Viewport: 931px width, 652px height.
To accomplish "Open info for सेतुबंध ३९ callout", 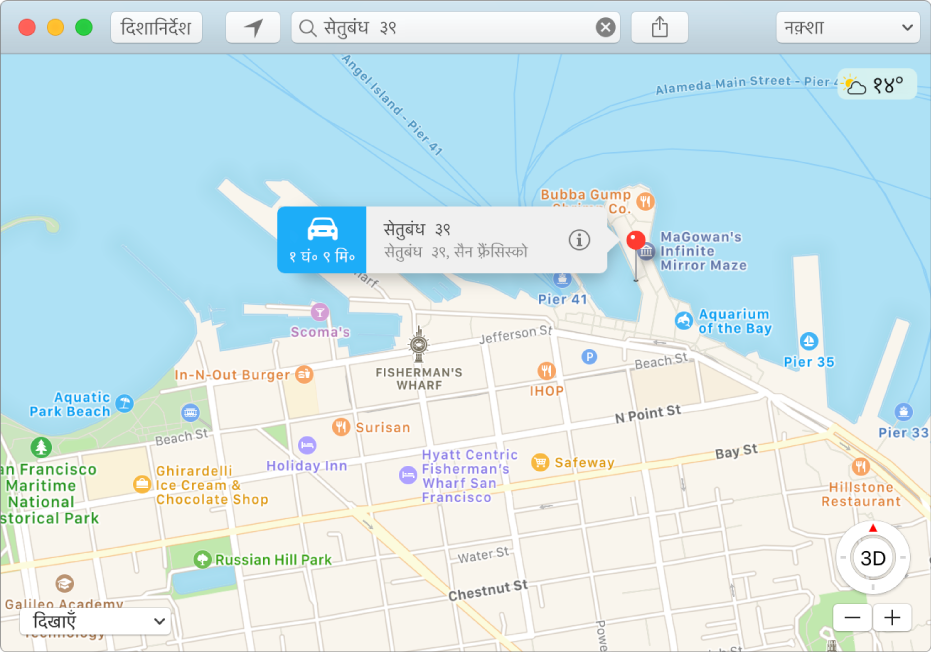I will [579, 240].
